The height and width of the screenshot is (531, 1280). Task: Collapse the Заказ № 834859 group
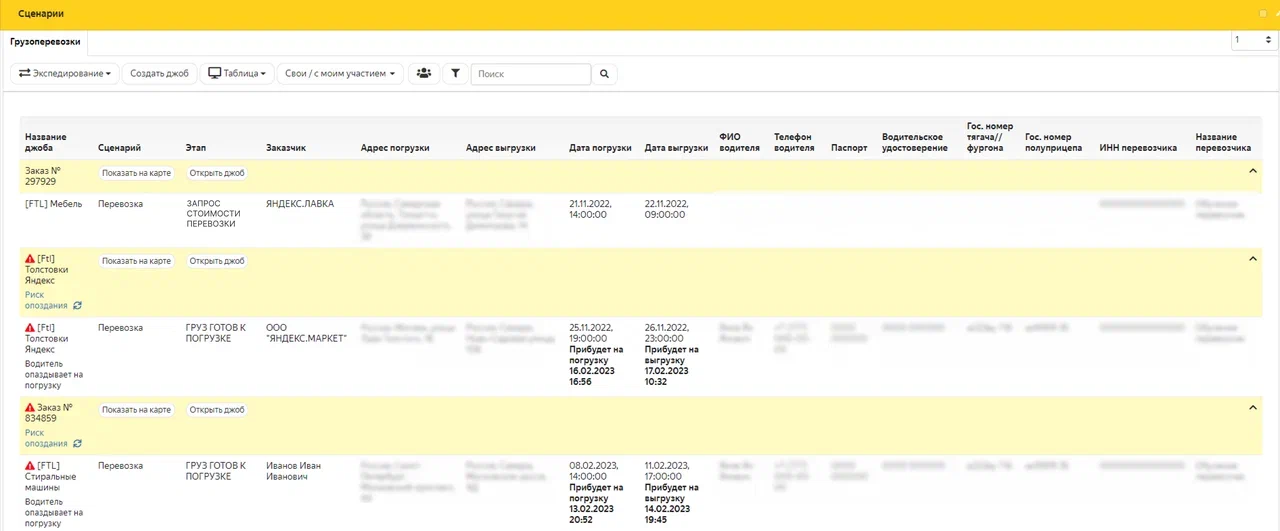pyautogui.click(x=1253, y=408)
